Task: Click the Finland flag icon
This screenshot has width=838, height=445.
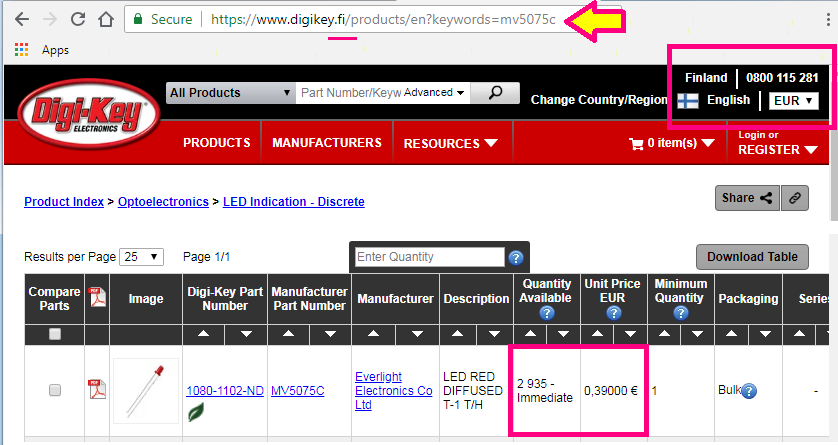Action: [x=688, y=100]
